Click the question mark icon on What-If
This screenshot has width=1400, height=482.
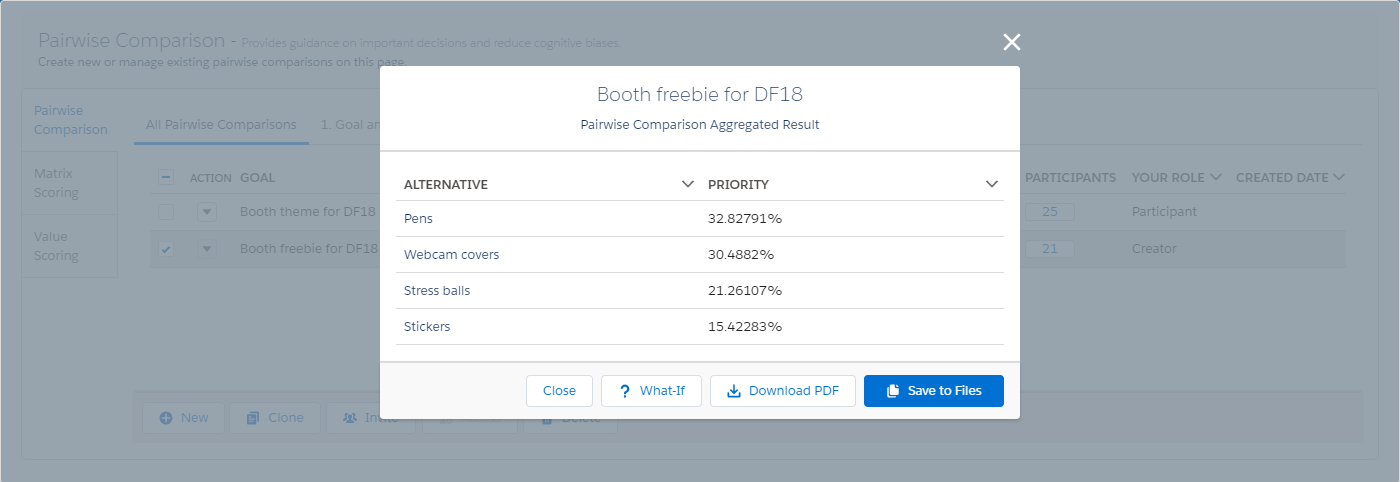coord(624,391)
